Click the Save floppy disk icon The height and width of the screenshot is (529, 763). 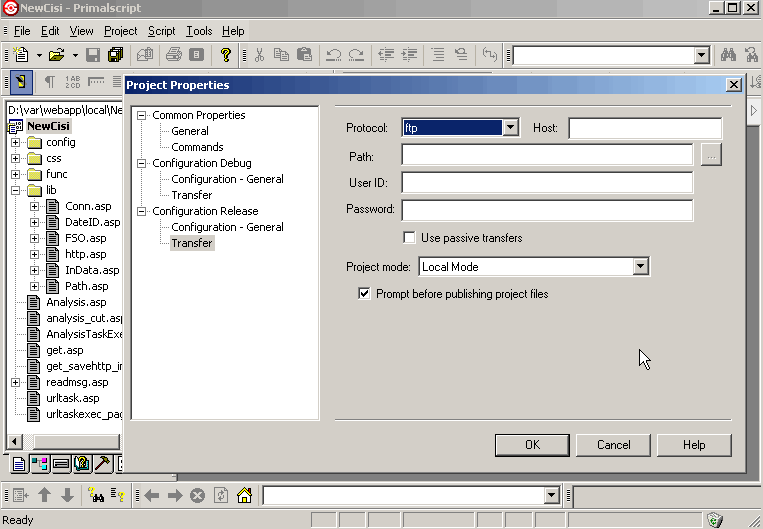click(93, 55)
